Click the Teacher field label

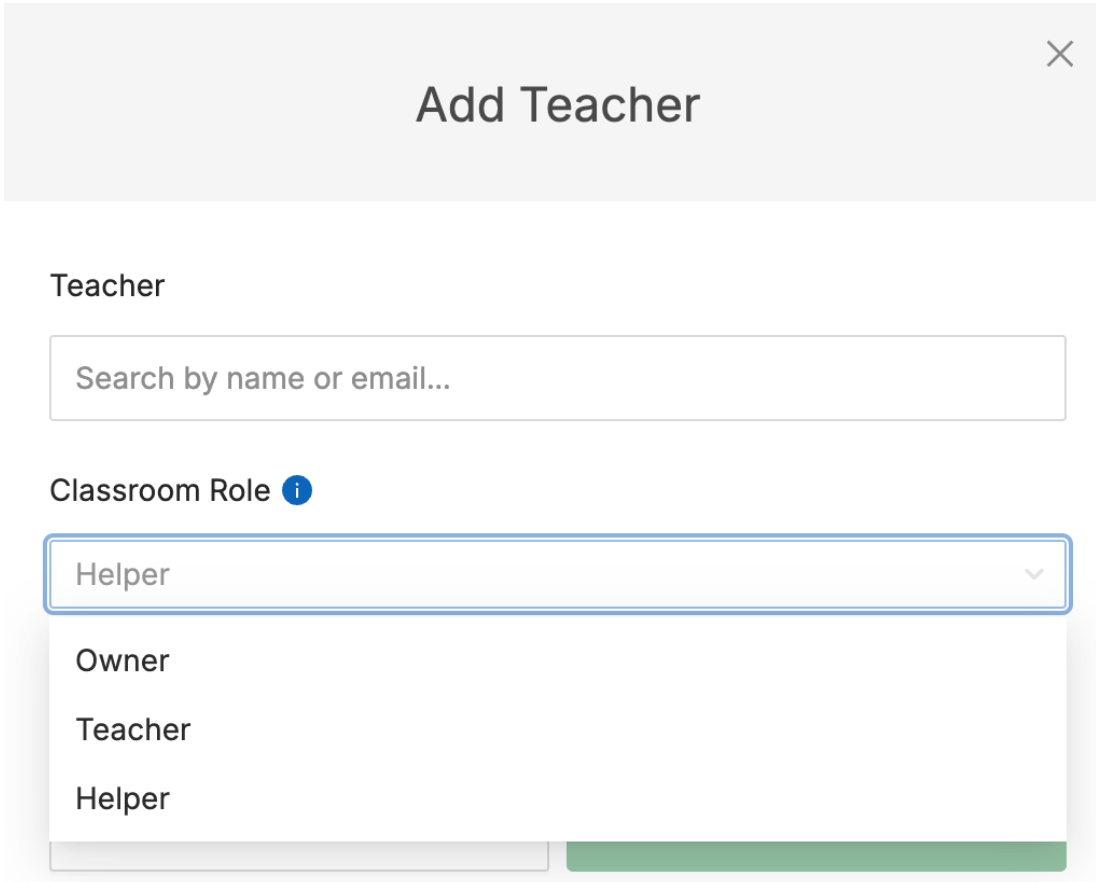(x=107, y=286)
